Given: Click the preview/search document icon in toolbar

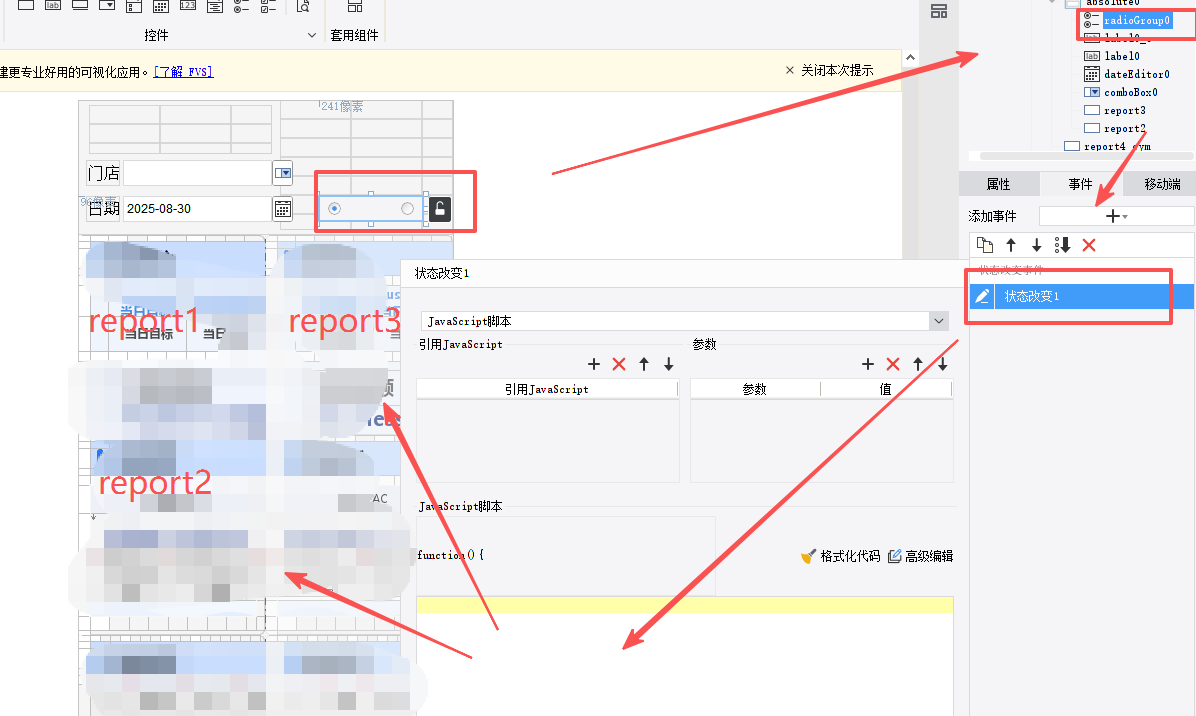Looking at the screenshot, I should click(303, 6).
